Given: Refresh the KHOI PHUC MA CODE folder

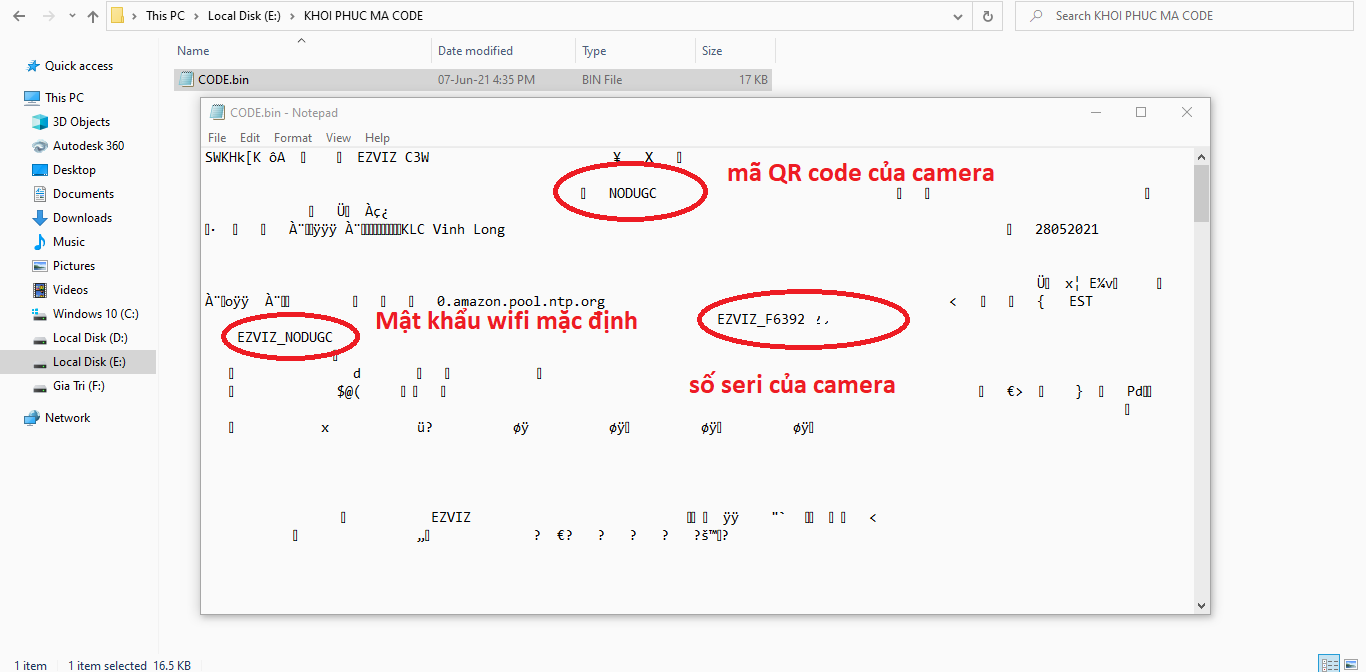Looking at the screenshot, I should pyautogui.click(x=988, y=16).
